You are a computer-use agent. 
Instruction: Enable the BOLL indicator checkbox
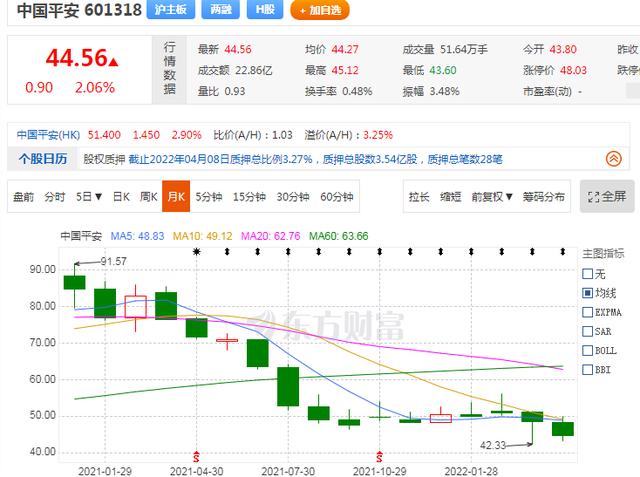pyautogui.click(x=587, y=351)
